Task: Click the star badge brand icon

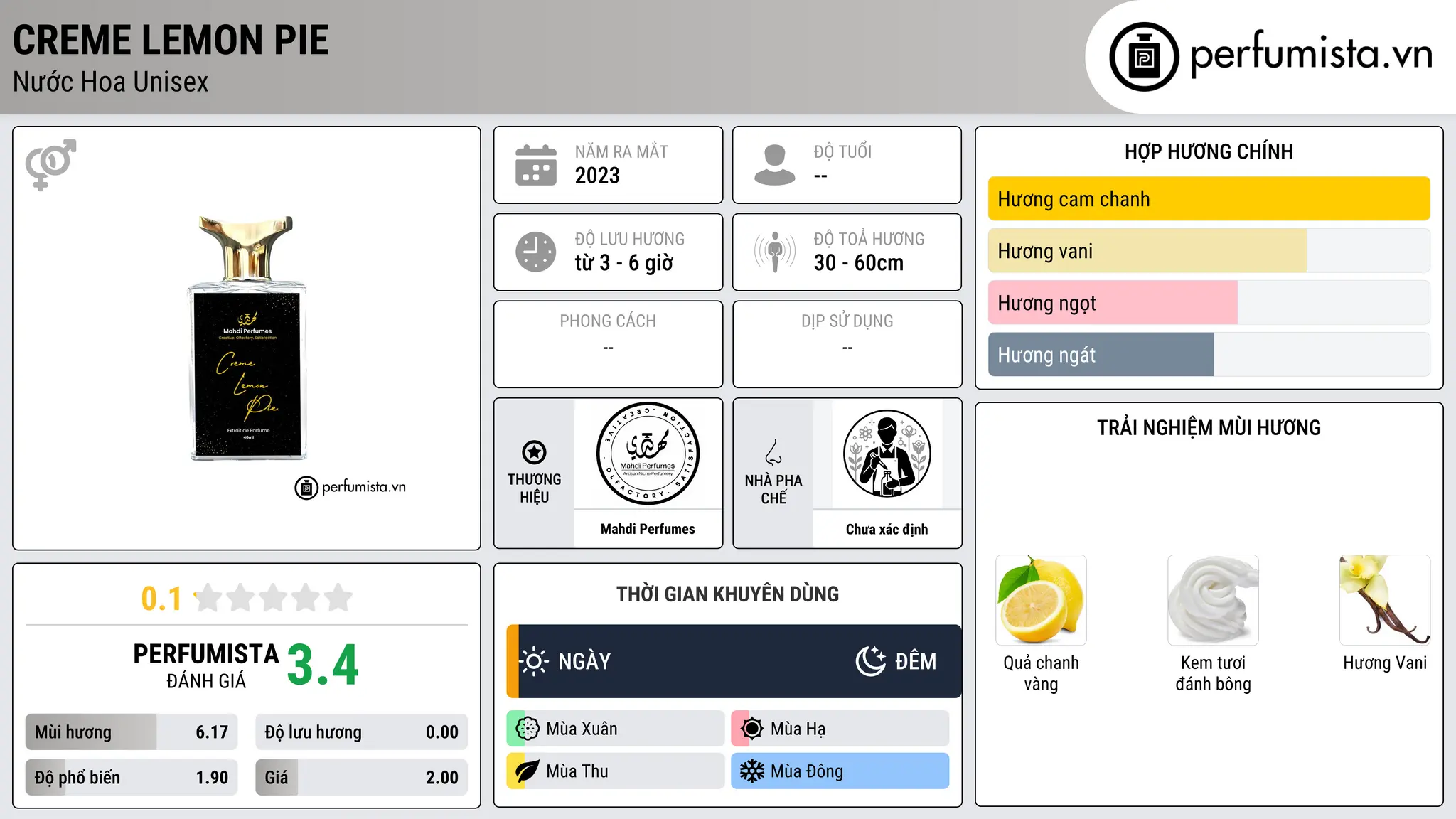Action: click(534, 452)
